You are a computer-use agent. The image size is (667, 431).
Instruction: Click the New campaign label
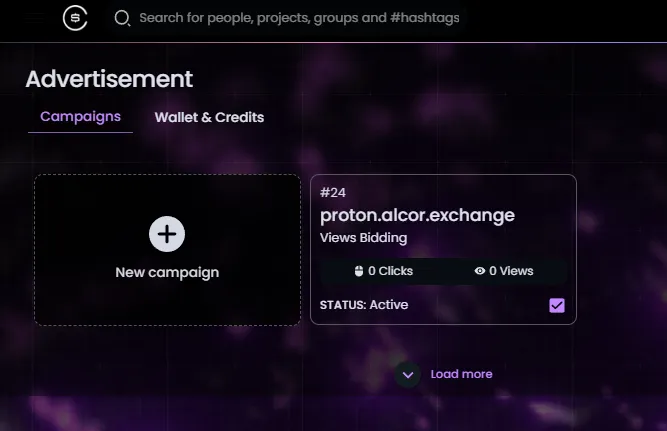coord(167,272)
